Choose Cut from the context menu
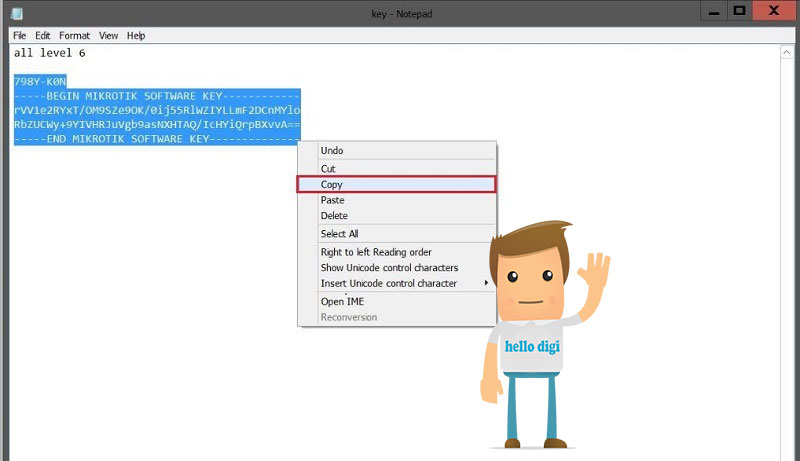The height and width of the screenshot is (461, 800). click(396, 169)
